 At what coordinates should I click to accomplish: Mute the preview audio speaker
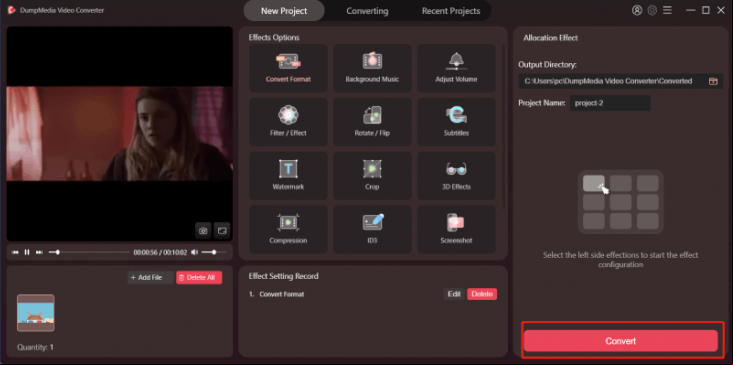pyautogui.click(x=194, y=252)
